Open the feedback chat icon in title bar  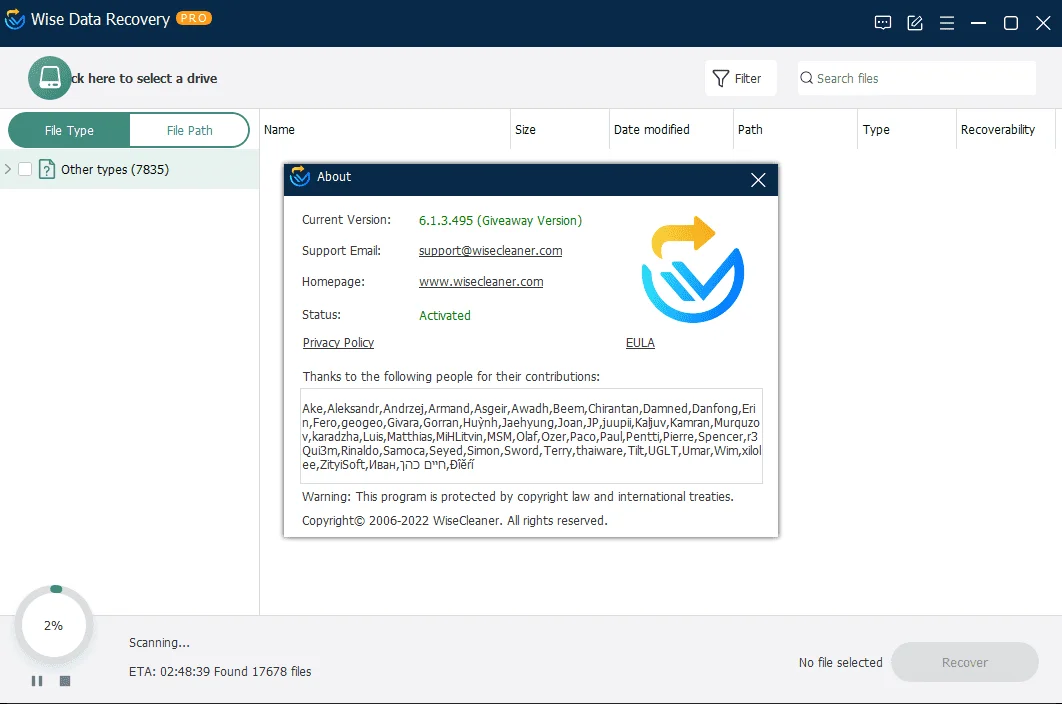(x=883, y=23)
